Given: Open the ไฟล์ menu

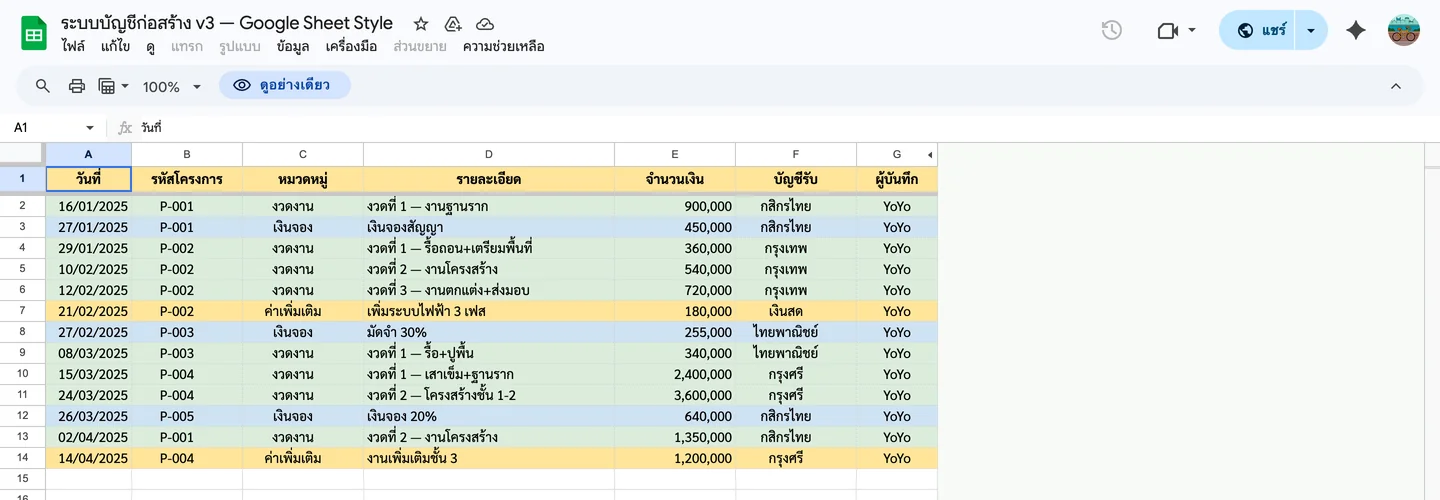Looking at the screenshot, I should click(x=73, y=46).
